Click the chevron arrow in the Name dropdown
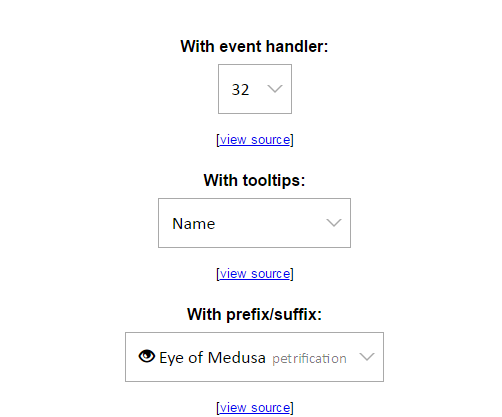 pyautogui.click(x=334, y=223)
